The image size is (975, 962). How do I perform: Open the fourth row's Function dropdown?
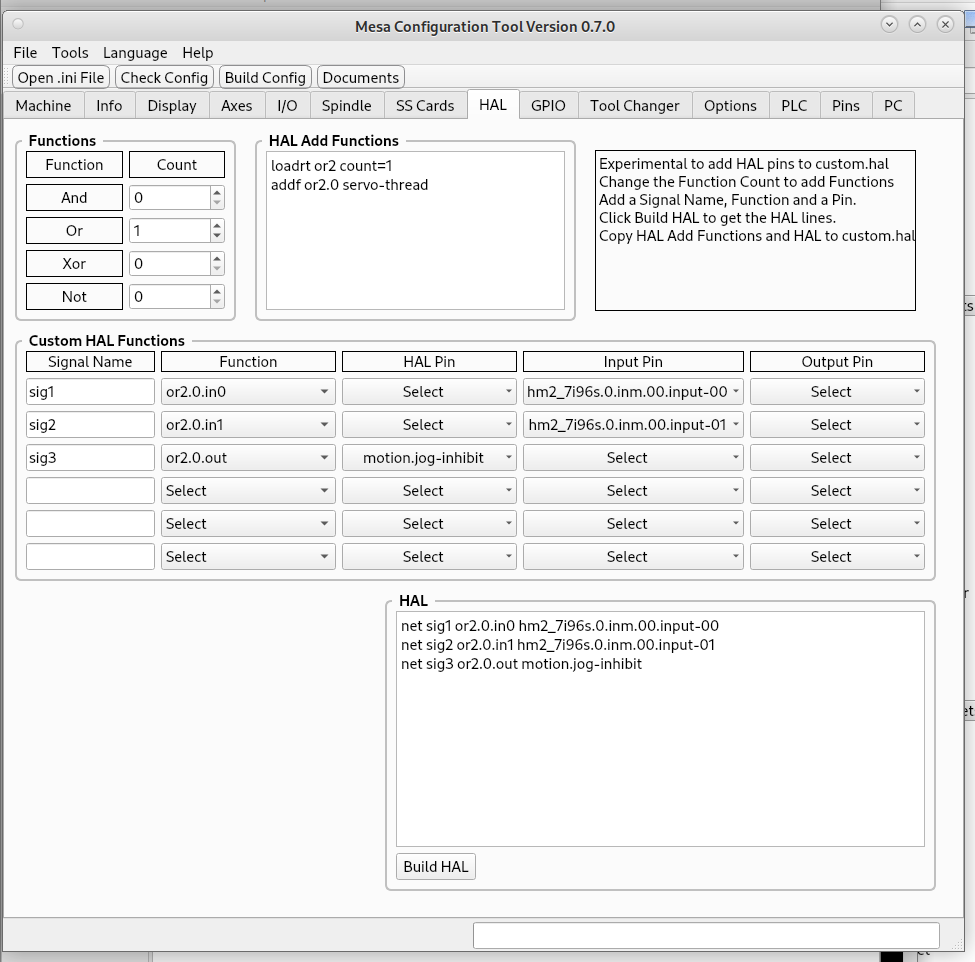248,491
